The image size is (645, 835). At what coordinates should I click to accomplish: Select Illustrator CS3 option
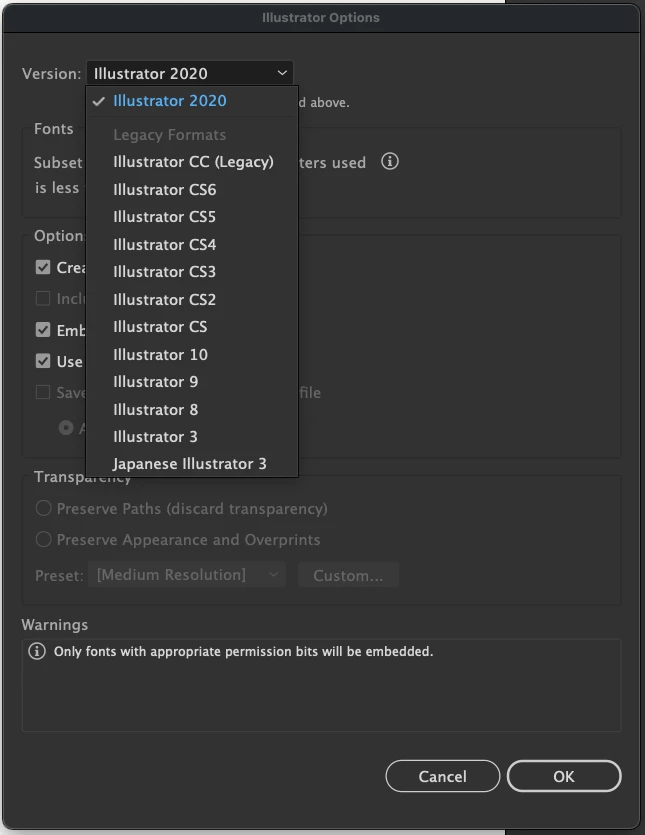click(192, 272)
